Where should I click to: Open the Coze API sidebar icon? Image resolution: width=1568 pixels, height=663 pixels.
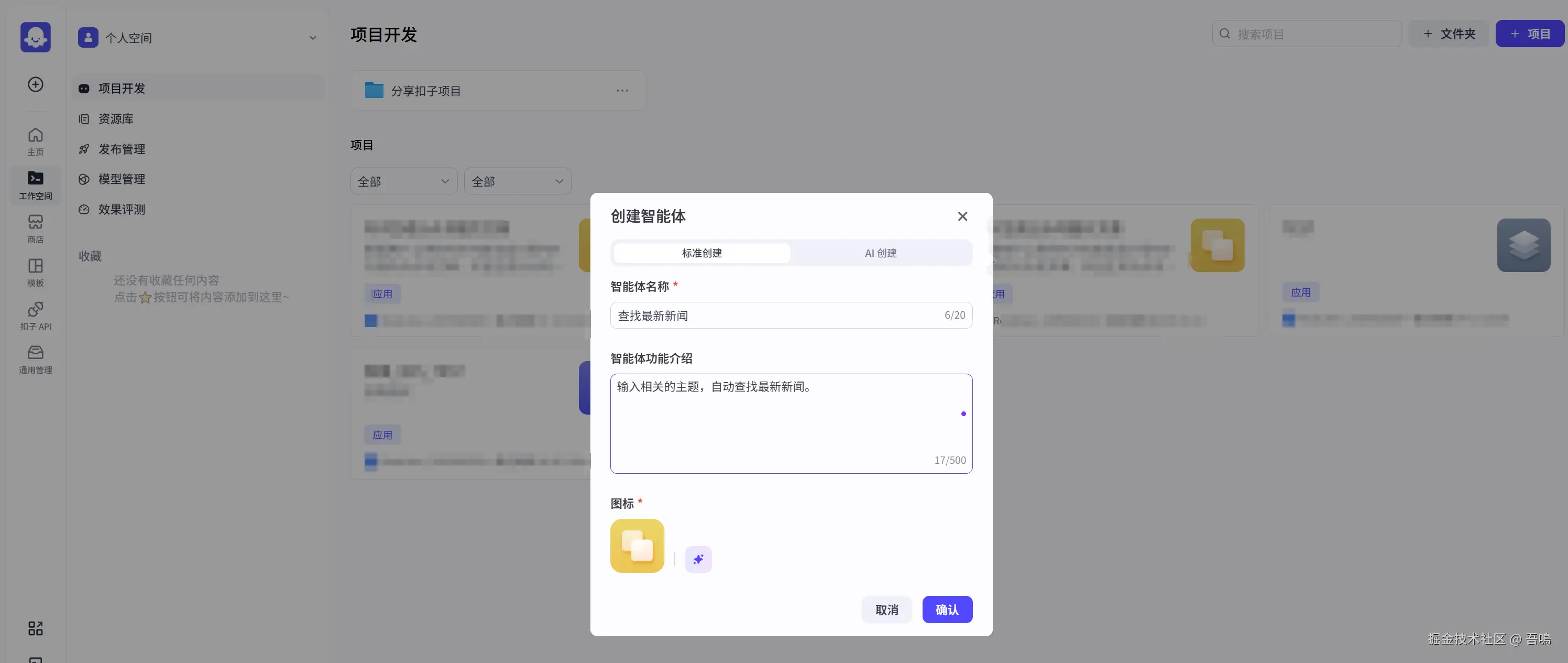[35, 316]
